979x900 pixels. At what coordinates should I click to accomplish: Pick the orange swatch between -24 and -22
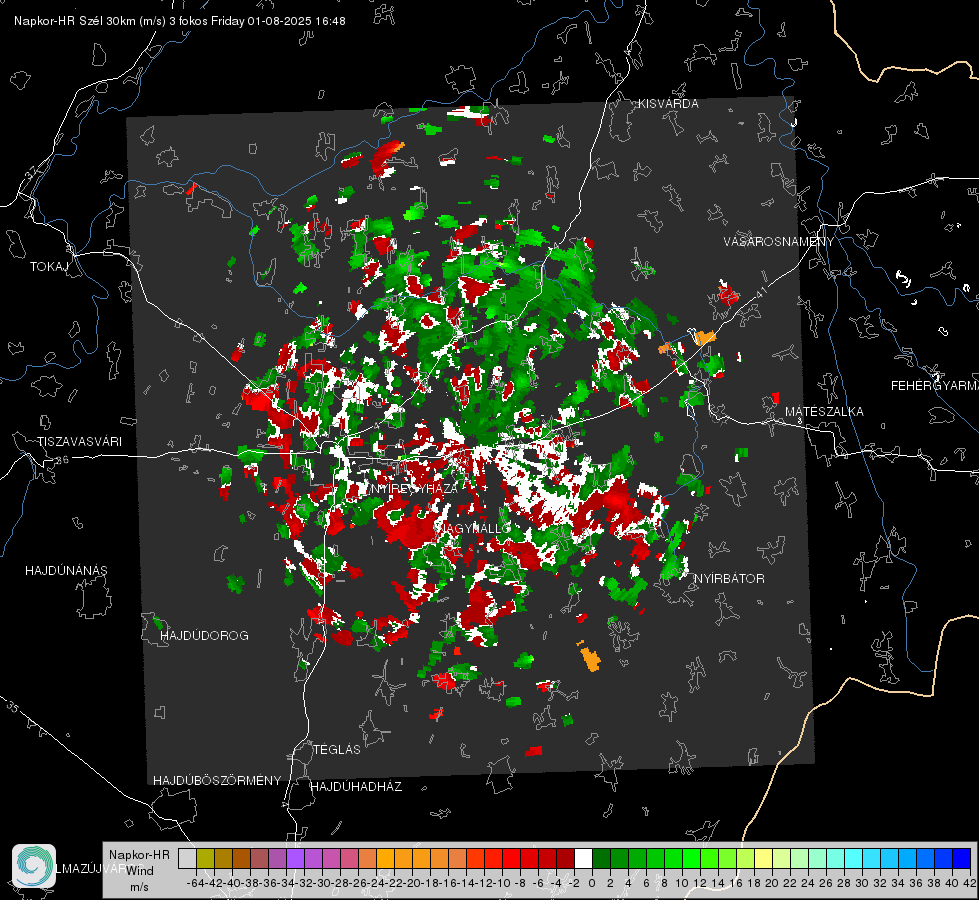385,858
